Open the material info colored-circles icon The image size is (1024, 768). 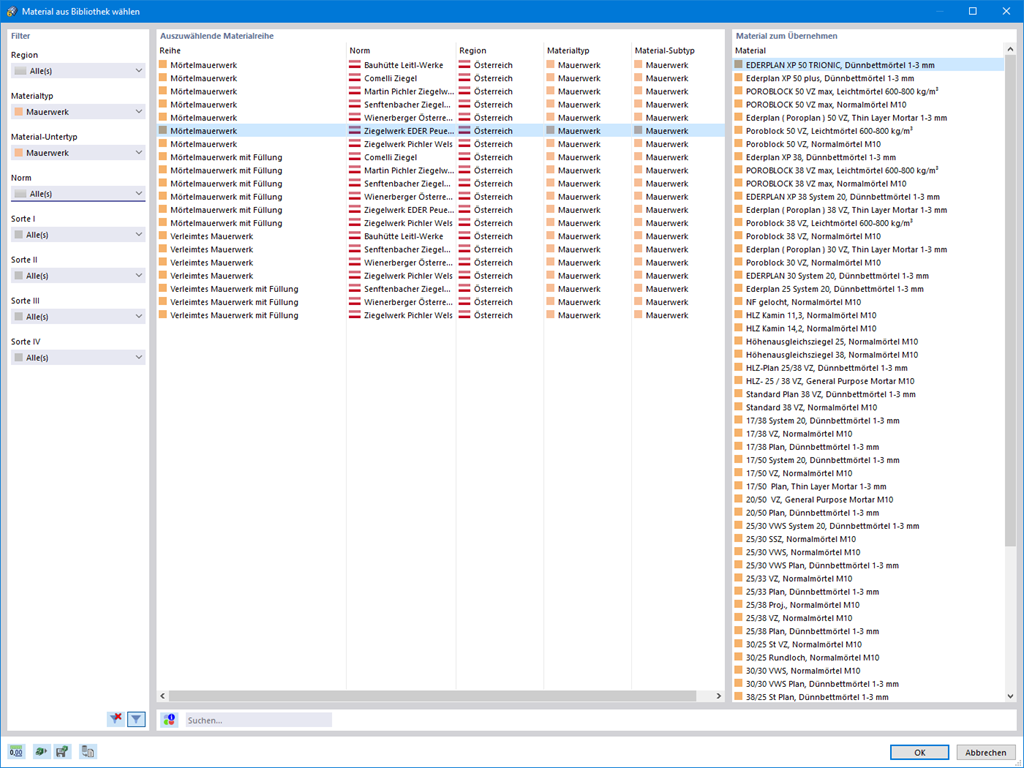tap(169, 720)
